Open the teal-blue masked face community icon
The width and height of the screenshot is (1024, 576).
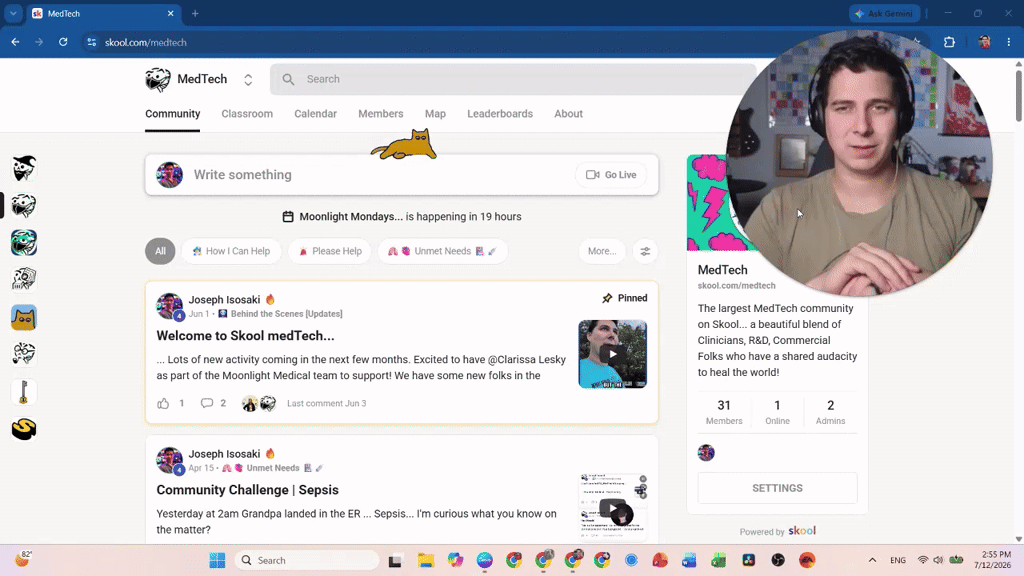coord(24,243)
